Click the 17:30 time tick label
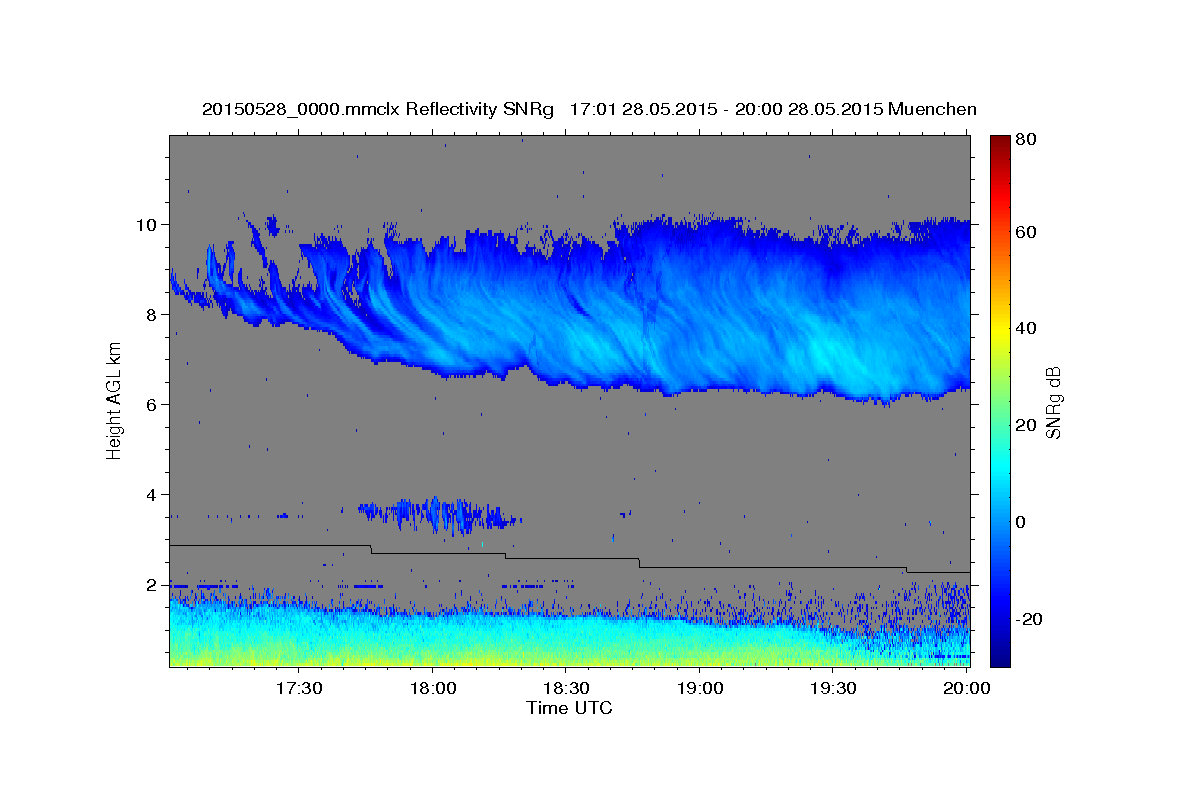The image size is (1200, 800). pos(299,689)
